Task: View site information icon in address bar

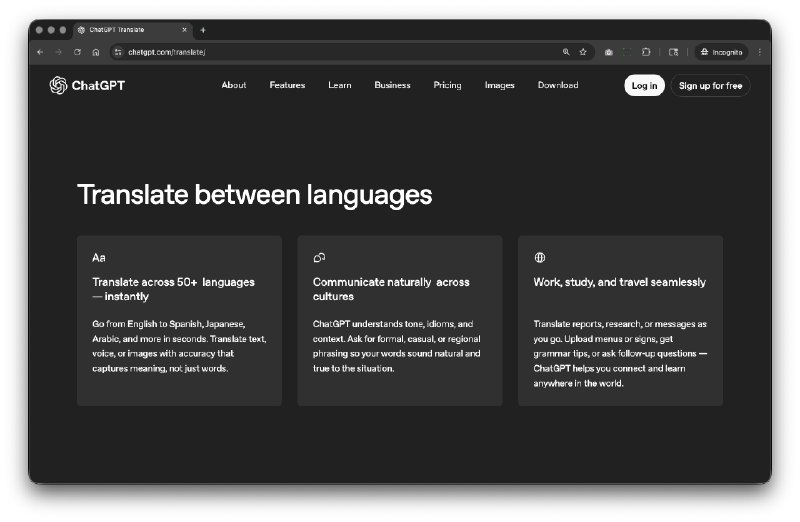Action: pos(118,52)
